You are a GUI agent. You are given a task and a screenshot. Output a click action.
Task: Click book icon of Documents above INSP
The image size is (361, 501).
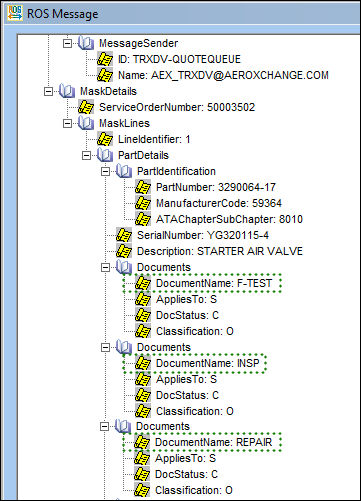pos(124,347)
